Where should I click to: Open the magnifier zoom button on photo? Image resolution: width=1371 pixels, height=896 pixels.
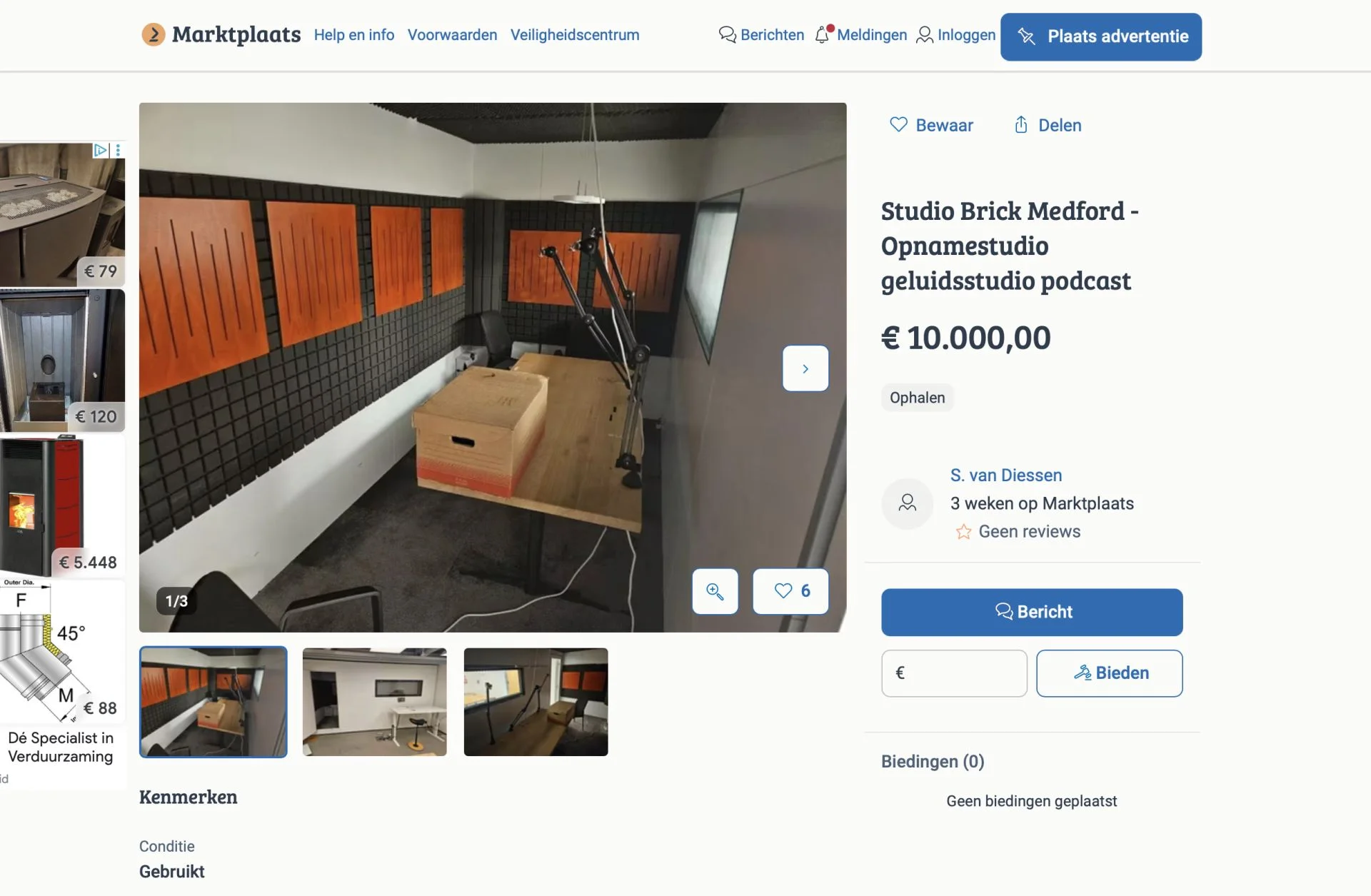coord(715,591)
